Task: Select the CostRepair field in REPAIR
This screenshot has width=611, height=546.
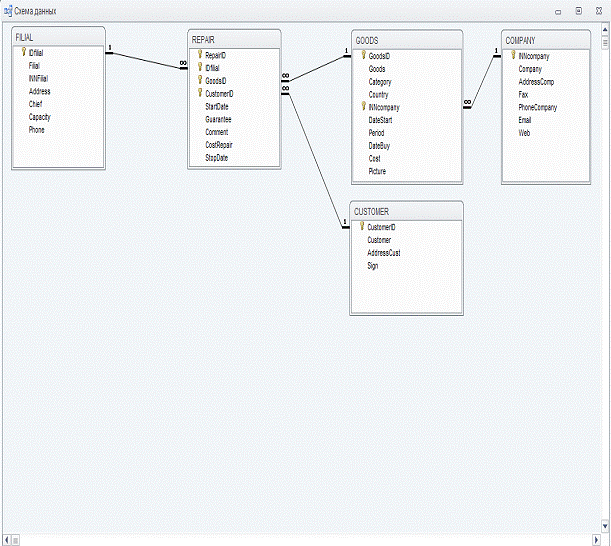Action: (x=221, y=145)
